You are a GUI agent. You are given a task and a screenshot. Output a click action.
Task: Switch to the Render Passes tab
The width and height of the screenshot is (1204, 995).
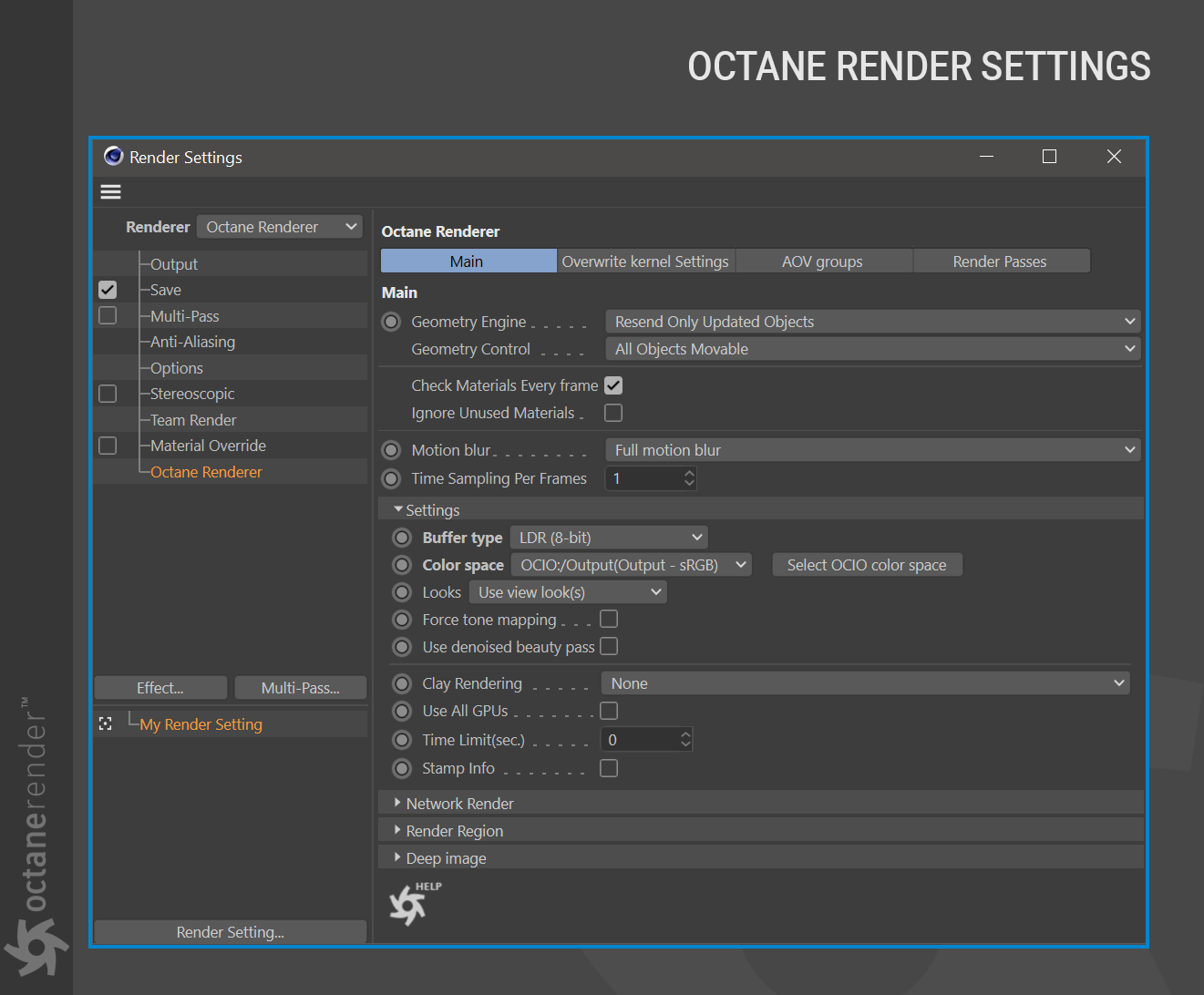[1001, 262]
